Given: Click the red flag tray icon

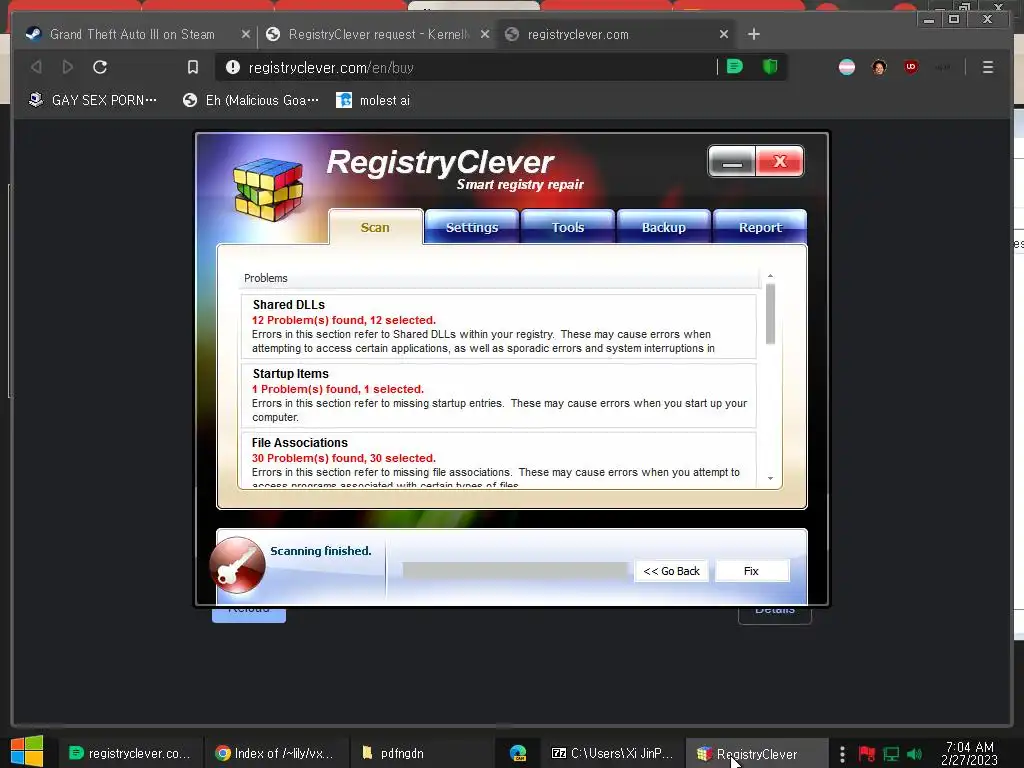Looking at the screenshot, I should 867,754.
